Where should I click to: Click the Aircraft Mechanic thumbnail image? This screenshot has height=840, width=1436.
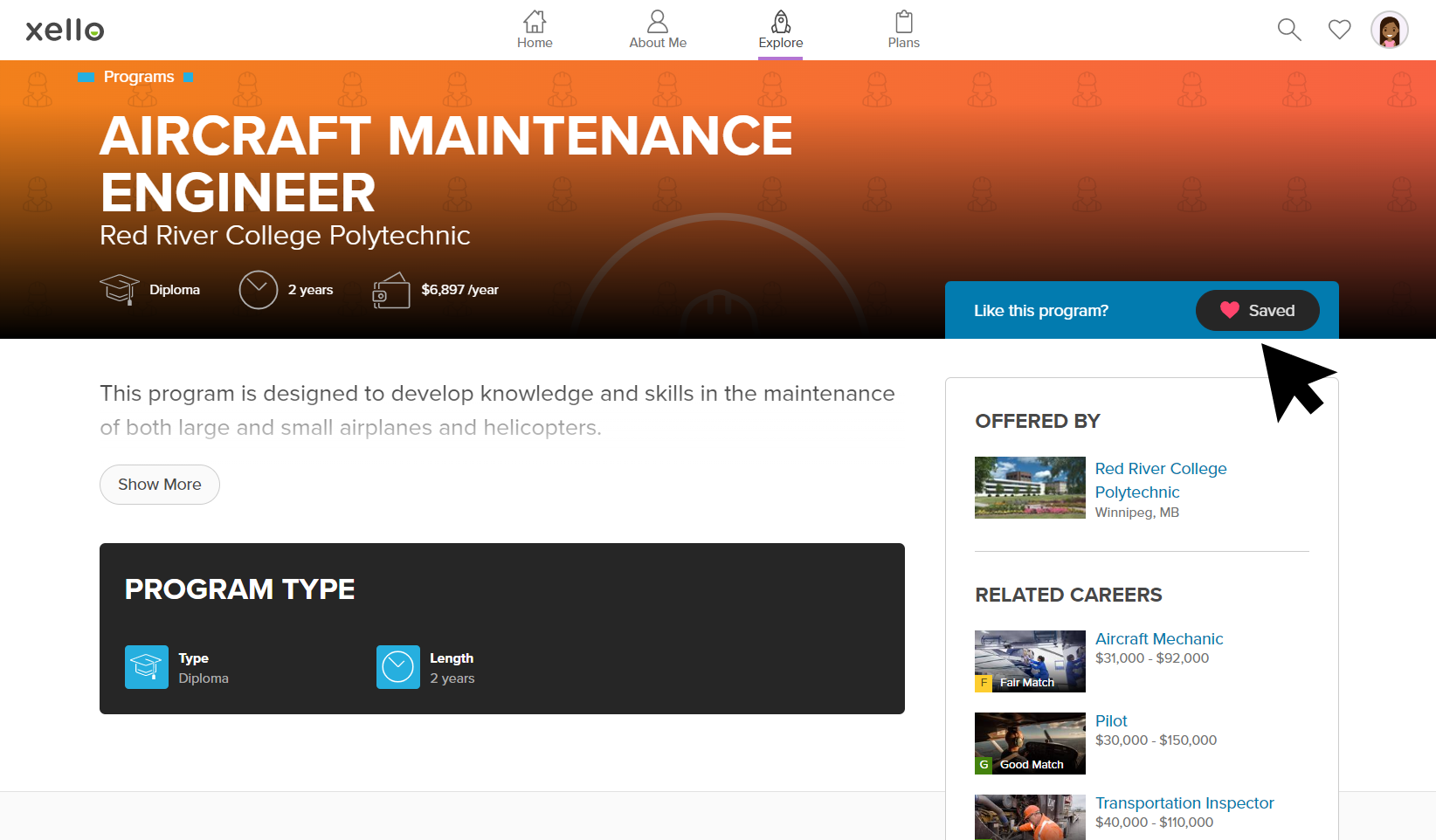[1030, 661]
